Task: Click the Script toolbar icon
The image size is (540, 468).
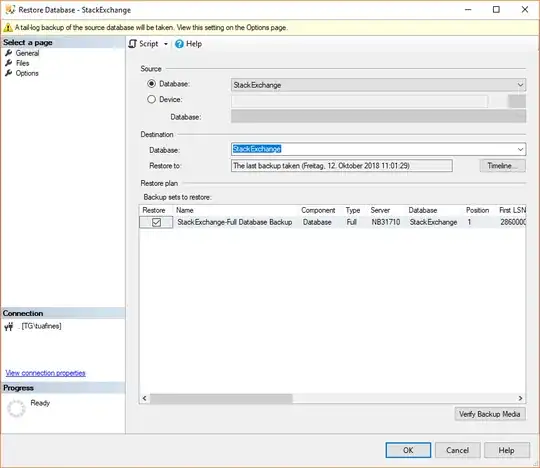Action: click(133, 44)
